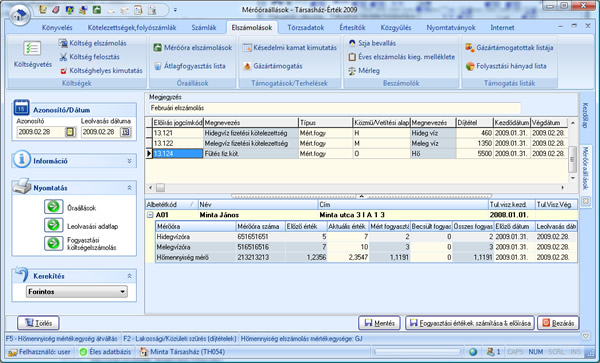600x363 pixels.
Task: Expand the Információ panel
Action: pos(129,161)
